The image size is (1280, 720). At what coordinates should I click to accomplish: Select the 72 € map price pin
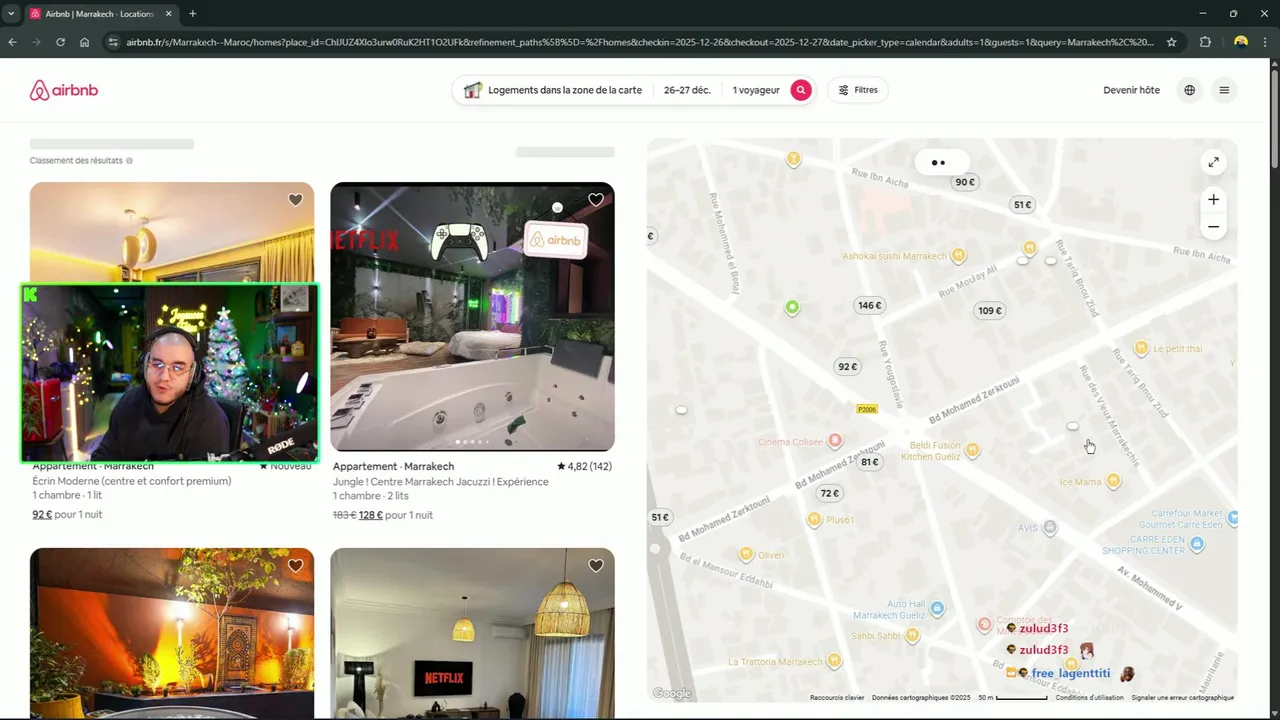click(x=830, y=493)
